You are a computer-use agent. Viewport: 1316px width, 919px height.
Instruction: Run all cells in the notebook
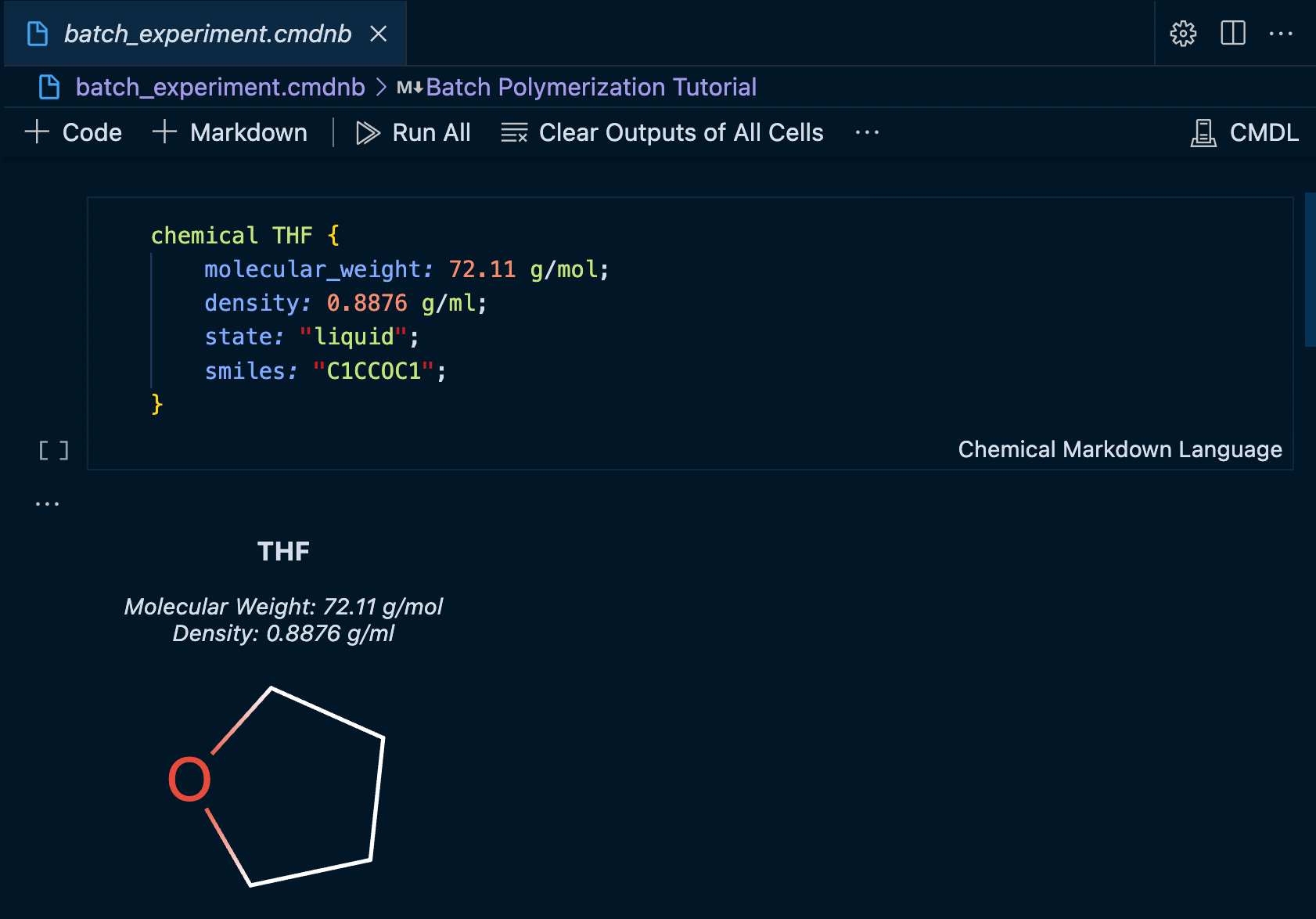coord(413,132)
